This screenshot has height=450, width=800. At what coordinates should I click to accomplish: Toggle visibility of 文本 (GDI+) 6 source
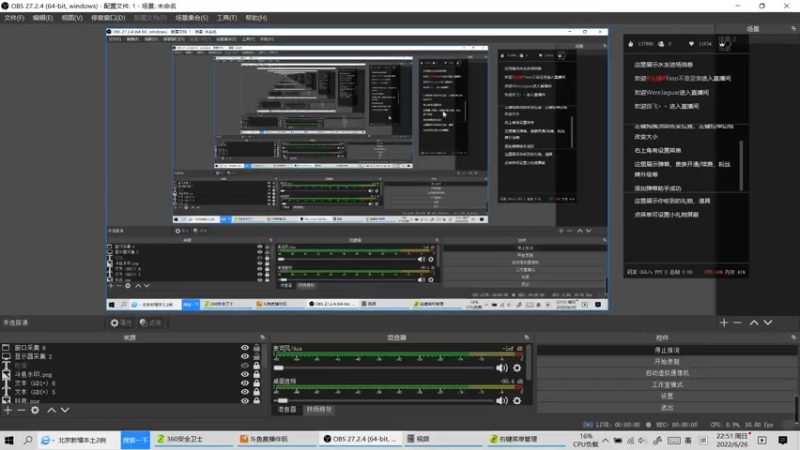[x=245, y=383]
